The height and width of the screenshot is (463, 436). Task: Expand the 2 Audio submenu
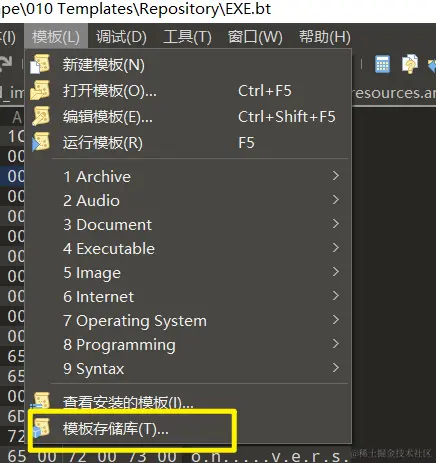pos(188,200)
